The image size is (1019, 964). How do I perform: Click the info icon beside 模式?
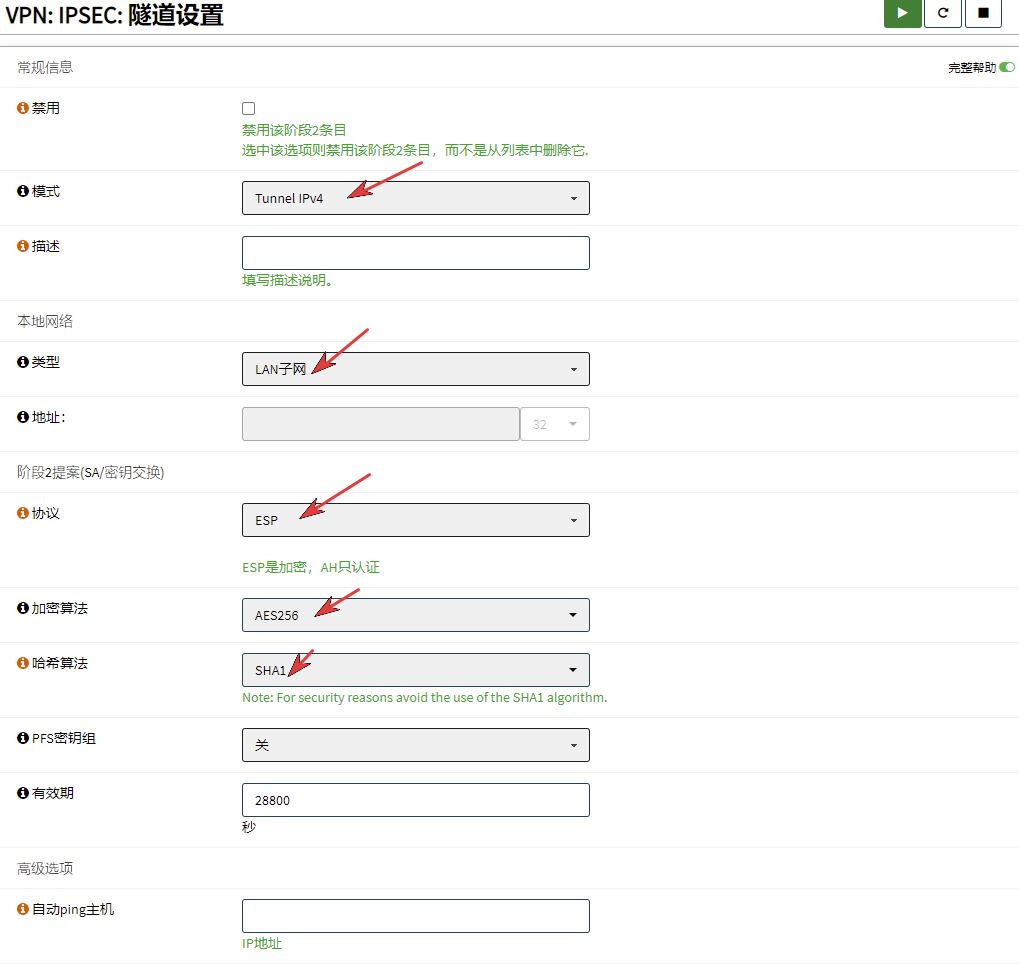23,191
